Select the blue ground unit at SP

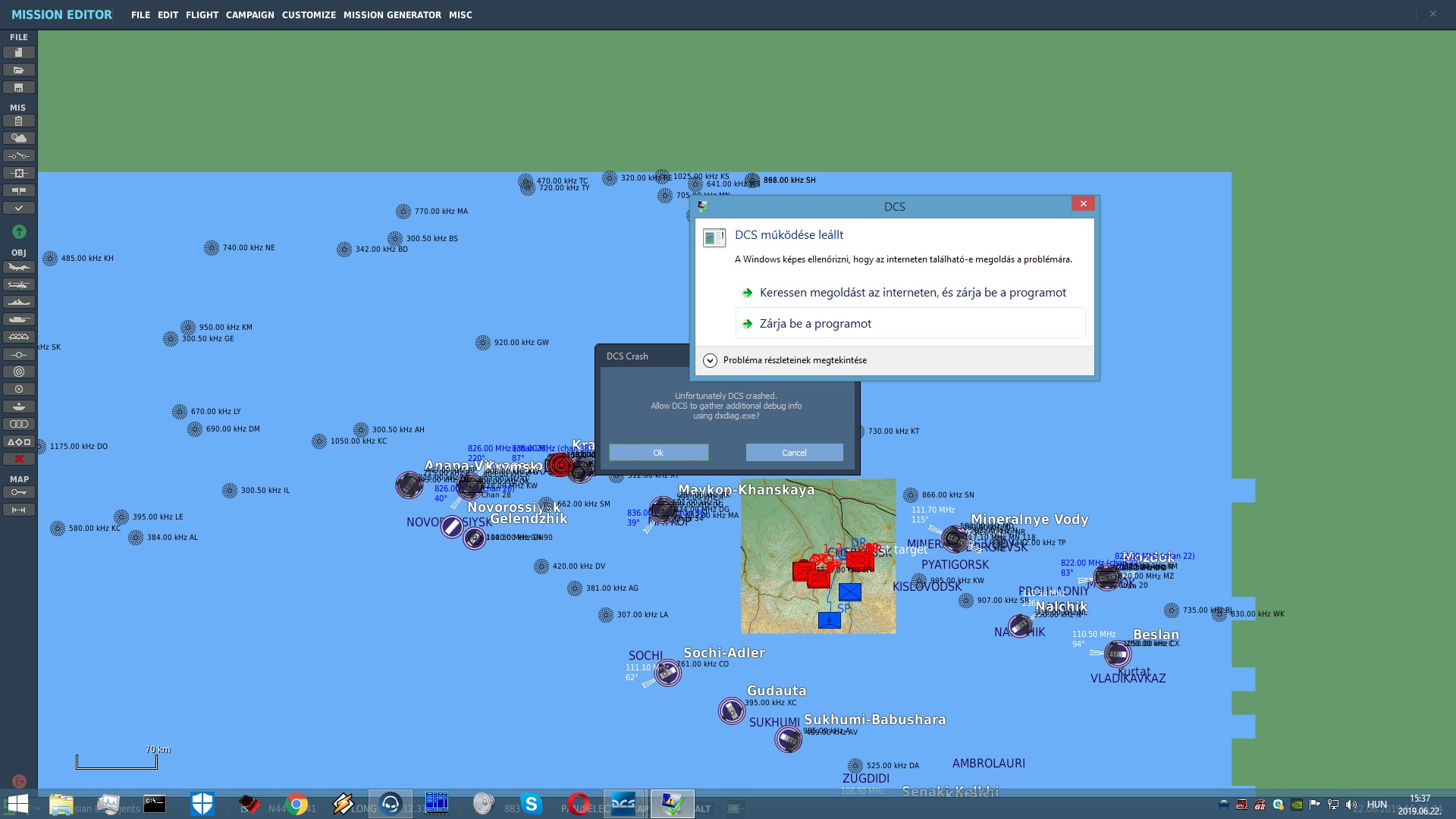(x=829, y=620)
